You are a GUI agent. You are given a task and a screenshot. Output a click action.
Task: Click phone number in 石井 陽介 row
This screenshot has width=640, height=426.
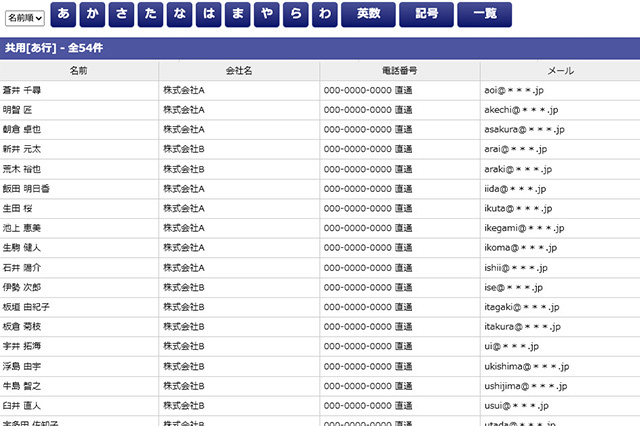(368, 268)
